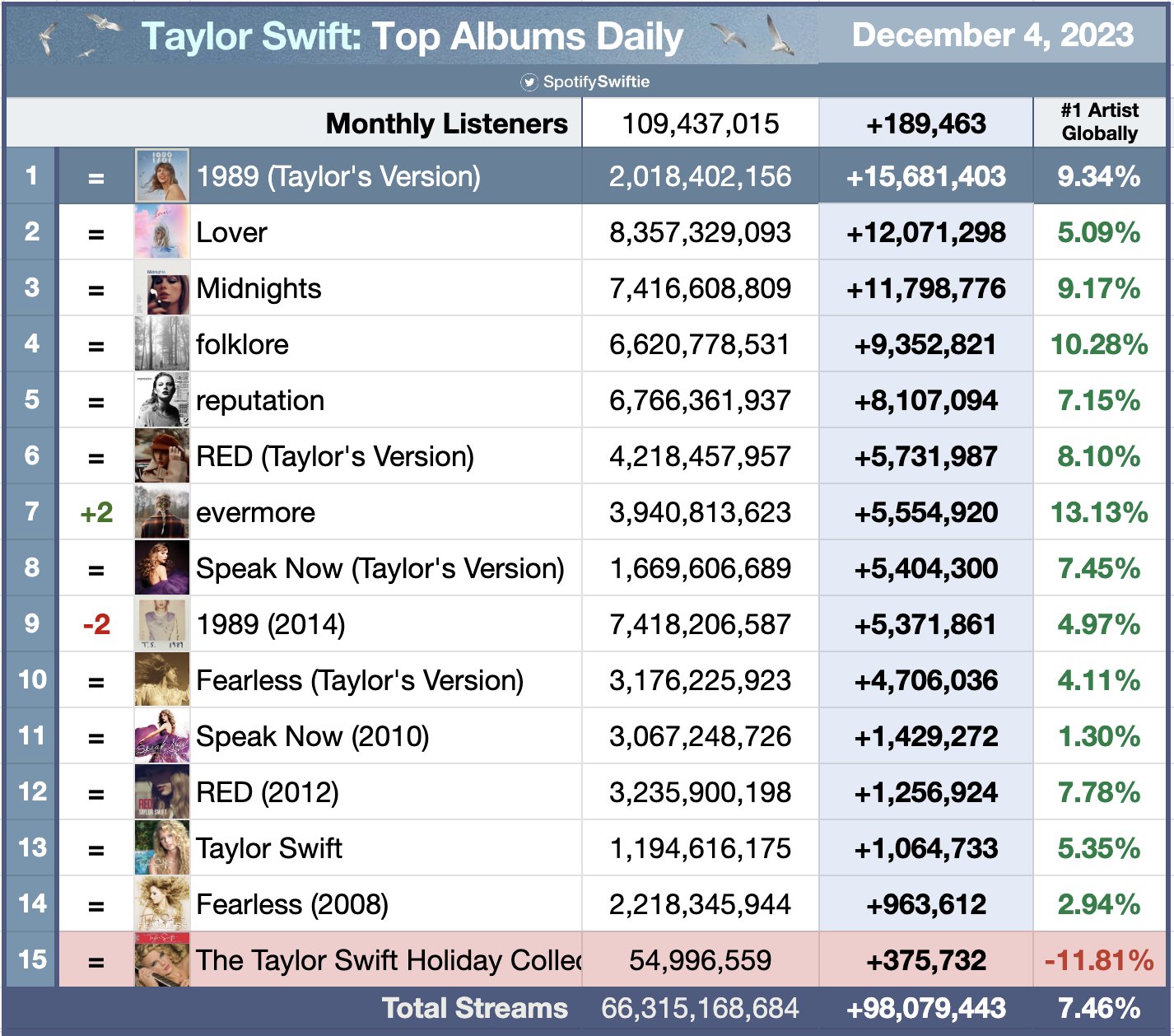
Task: Select RED (2012) streams 3,235,900,198
Action: coord(701,792)
